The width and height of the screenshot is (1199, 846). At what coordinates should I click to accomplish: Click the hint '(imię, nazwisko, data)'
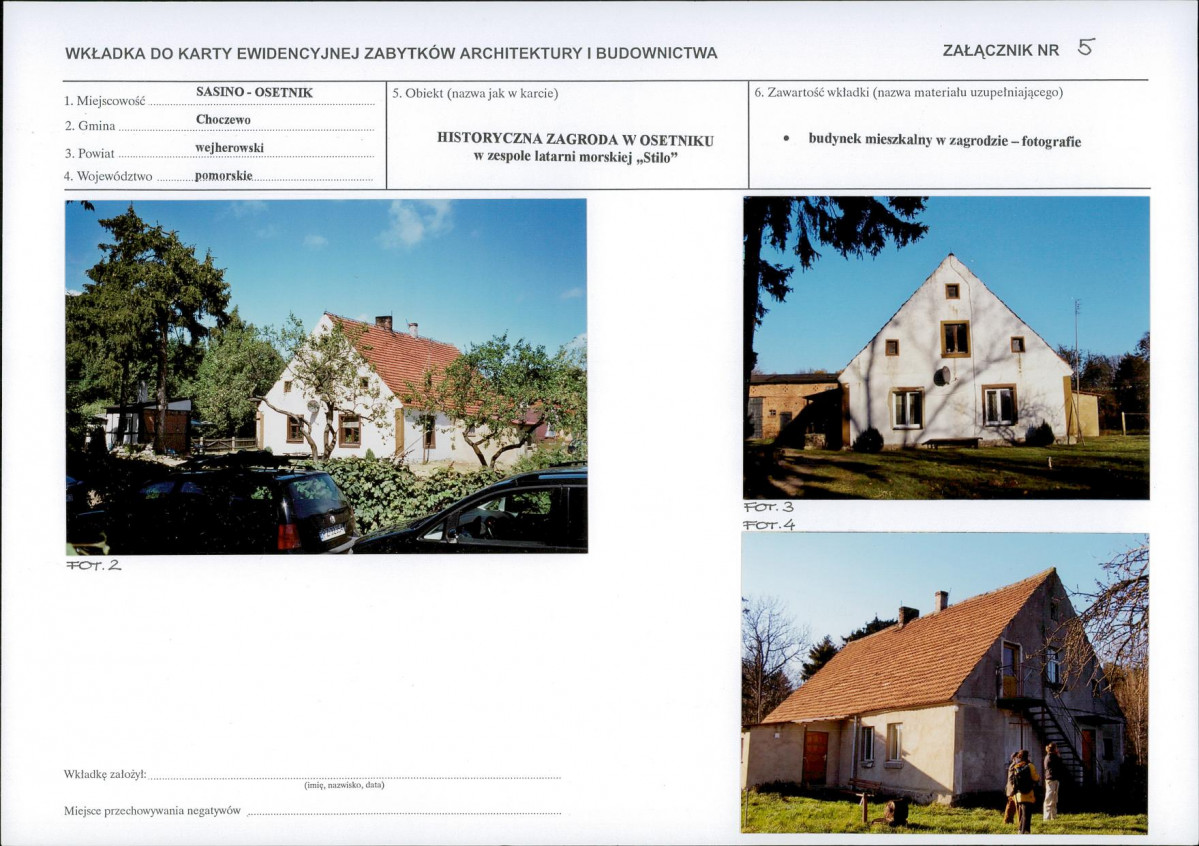tap(344, 785)
